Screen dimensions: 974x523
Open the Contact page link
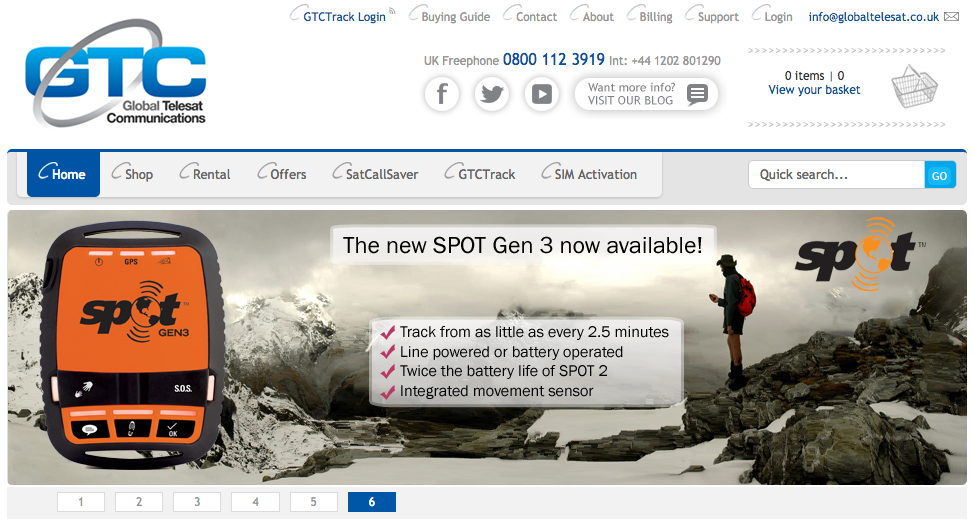click(x=536, y=17)
